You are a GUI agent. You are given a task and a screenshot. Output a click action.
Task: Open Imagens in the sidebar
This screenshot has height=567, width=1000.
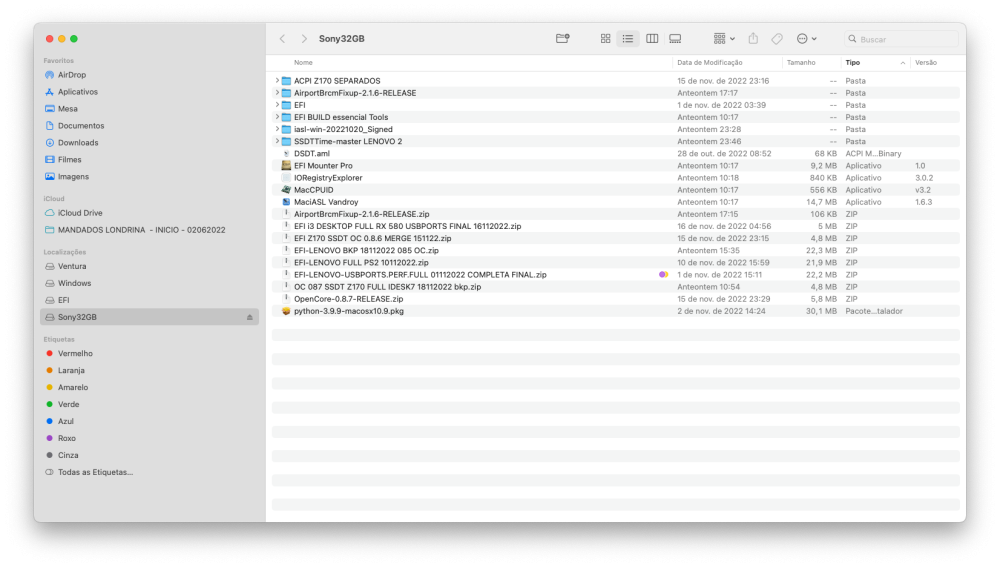[73, 177]
